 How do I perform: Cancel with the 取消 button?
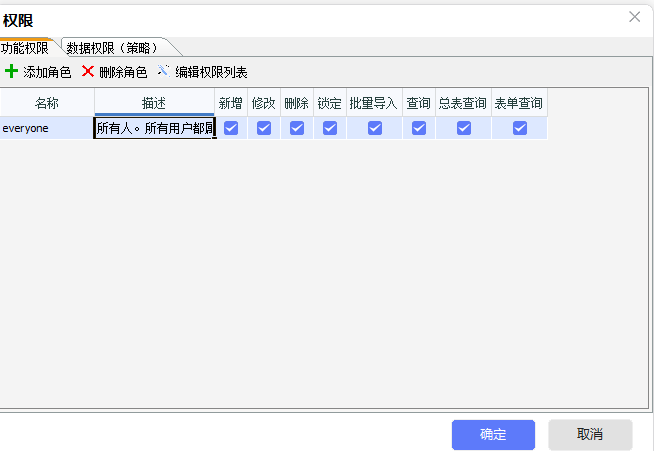click(590, 434)
